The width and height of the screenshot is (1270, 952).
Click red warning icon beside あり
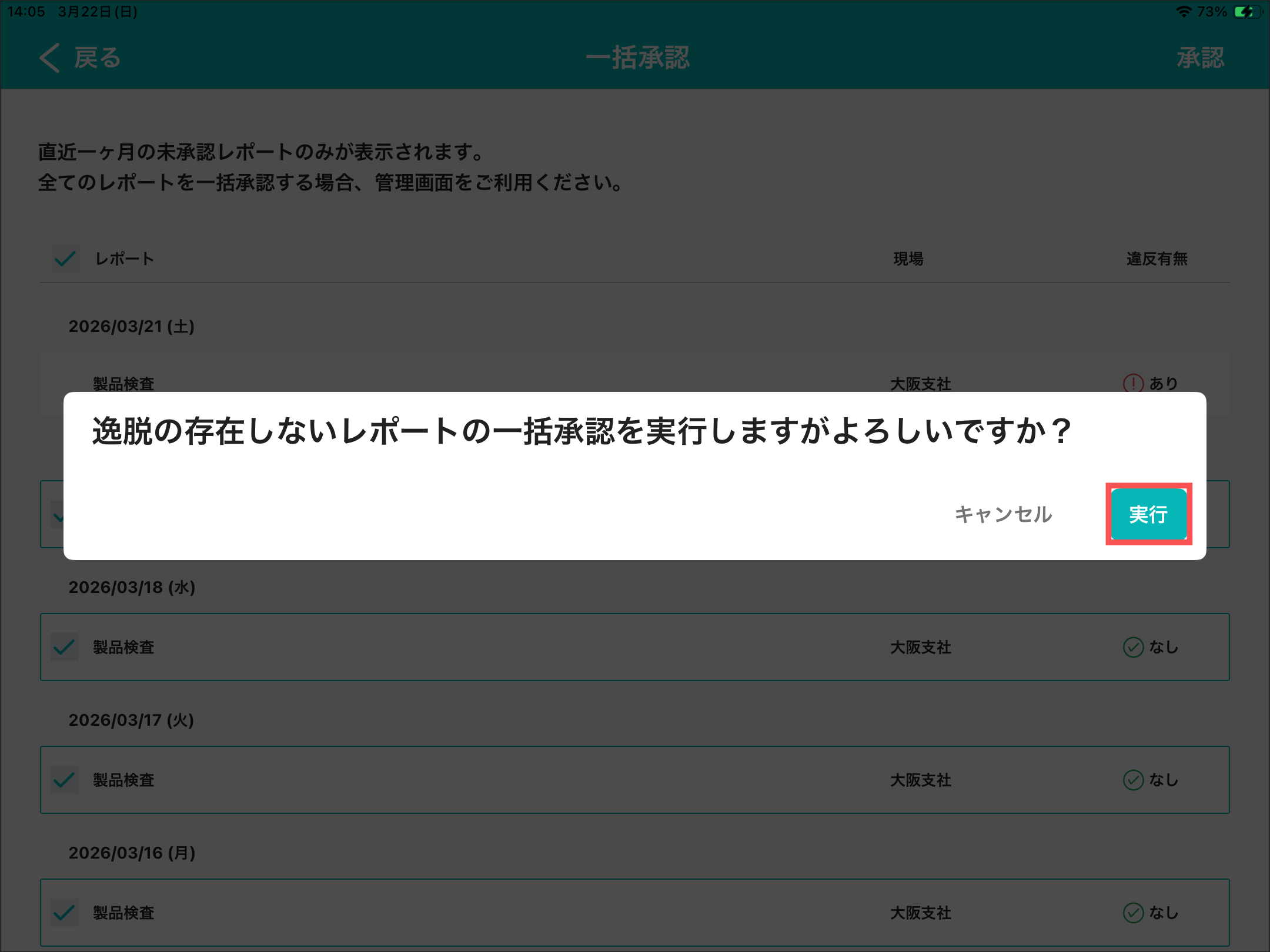(x=1133, y=383)
